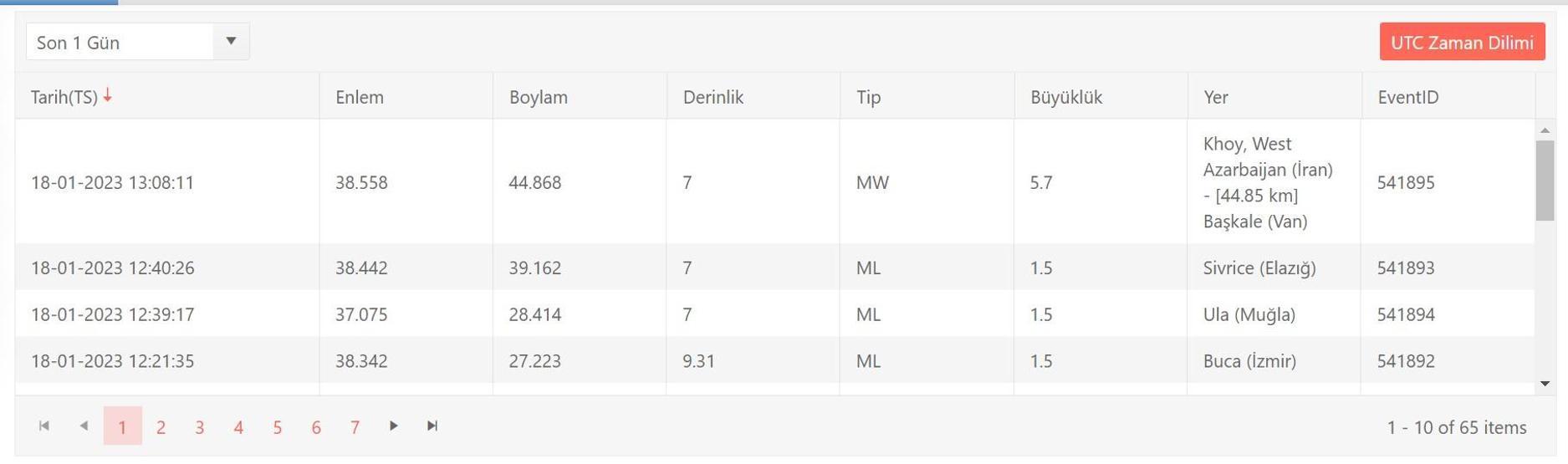Click UTC Zaman Dilimi button
The height and width of the screenshot is (464, 1568).
pos(1462,42)
